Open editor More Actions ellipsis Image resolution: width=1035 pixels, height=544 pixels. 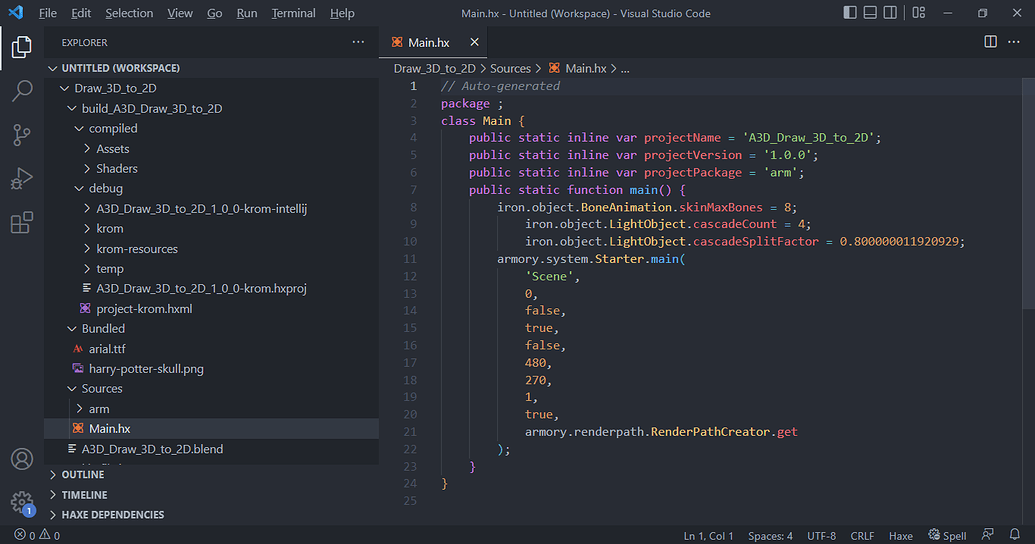[x=1014, y=42]
